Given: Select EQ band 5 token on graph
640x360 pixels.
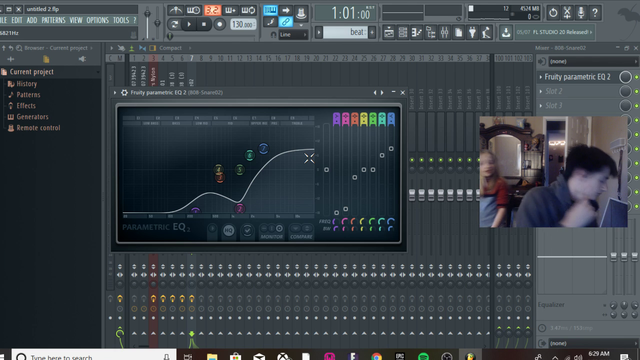Looking at the screenshot, I should point(240,169).
